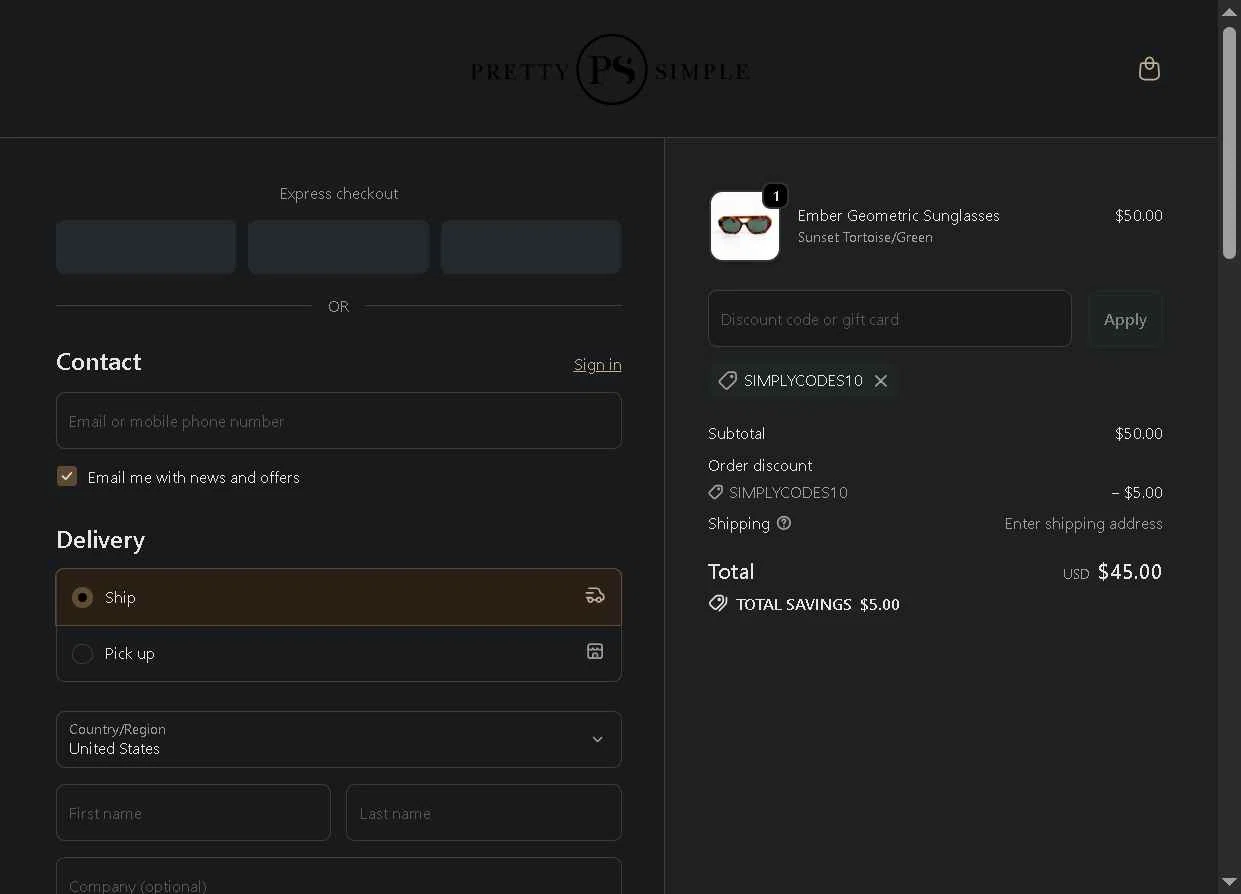The height and width of the screenshot is (894, 1241).
Task: Click the page scrollbar up arrow
Action: [x=1229, y=12]
